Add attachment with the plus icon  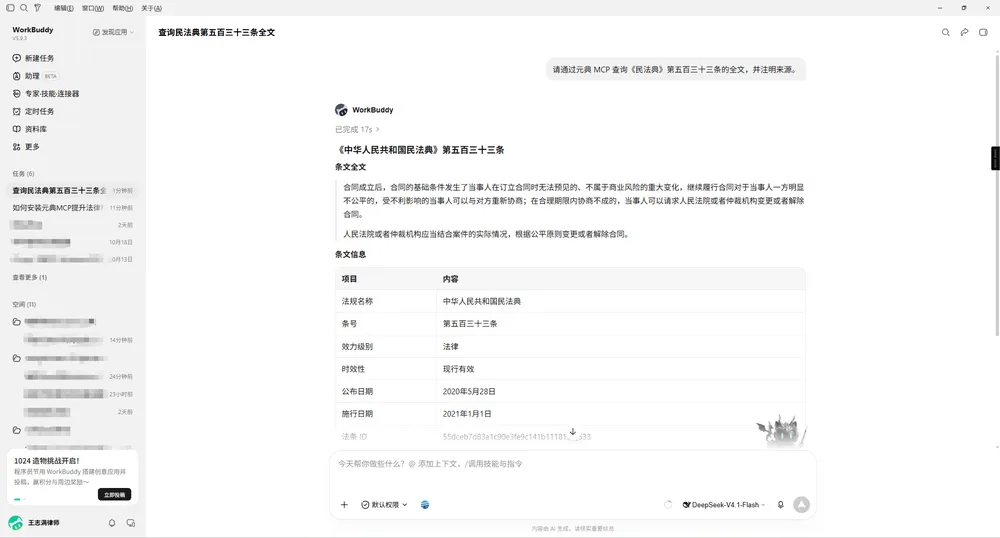(344, 505)
